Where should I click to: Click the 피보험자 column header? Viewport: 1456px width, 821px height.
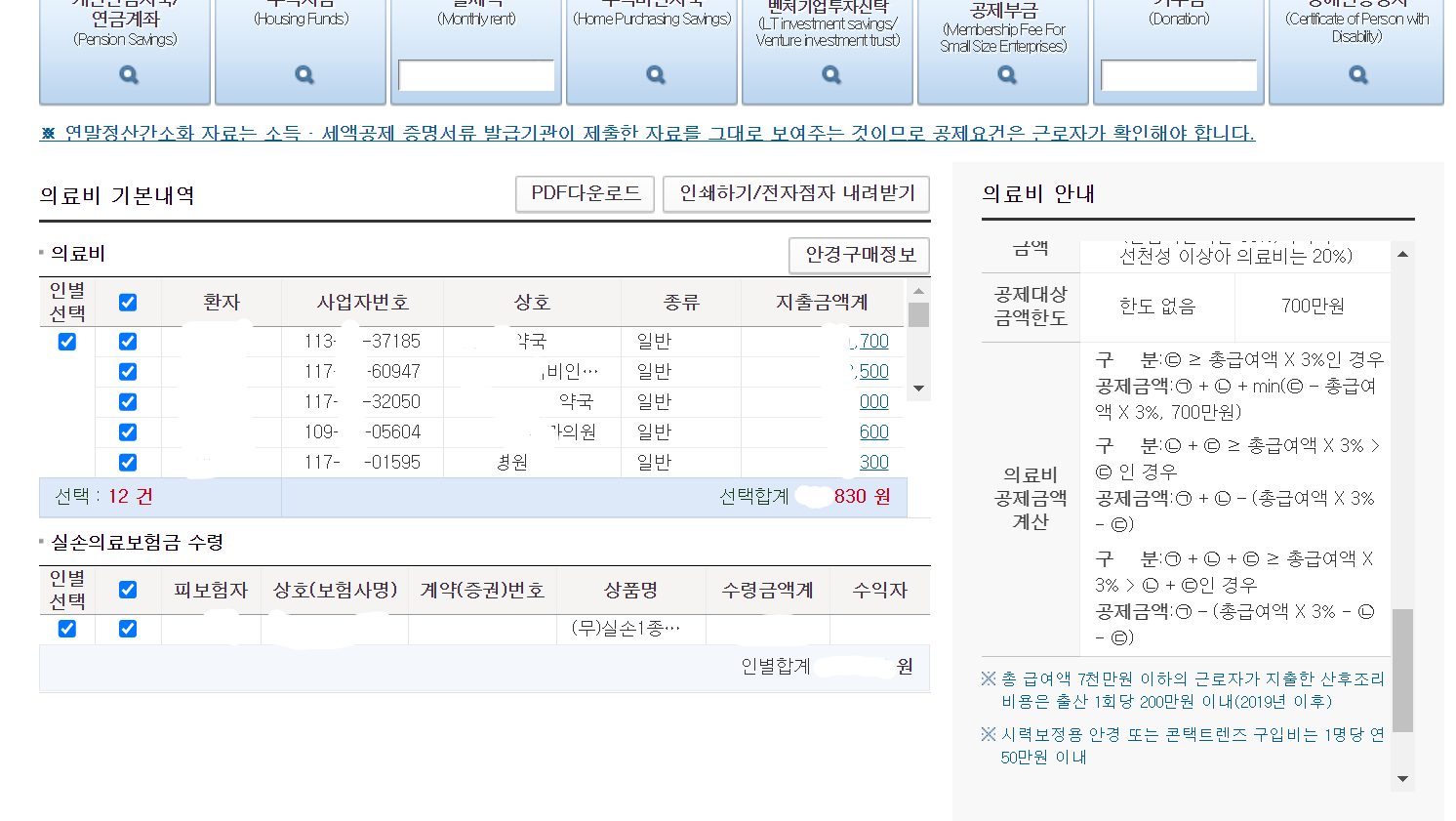[211, 590]
